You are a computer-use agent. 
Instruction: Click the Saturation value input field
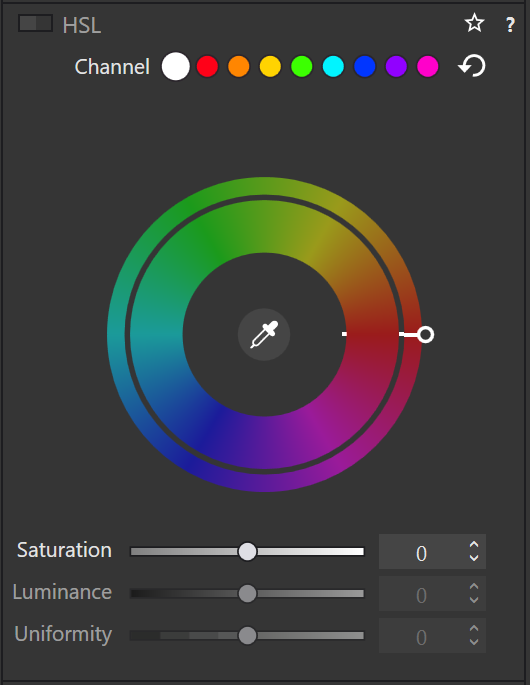coord(421,552)
